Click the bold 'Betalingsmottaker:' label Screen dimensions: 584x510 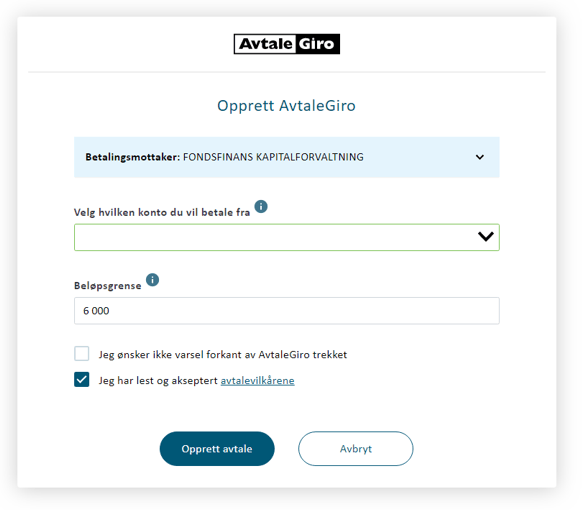tap(133, 157)
